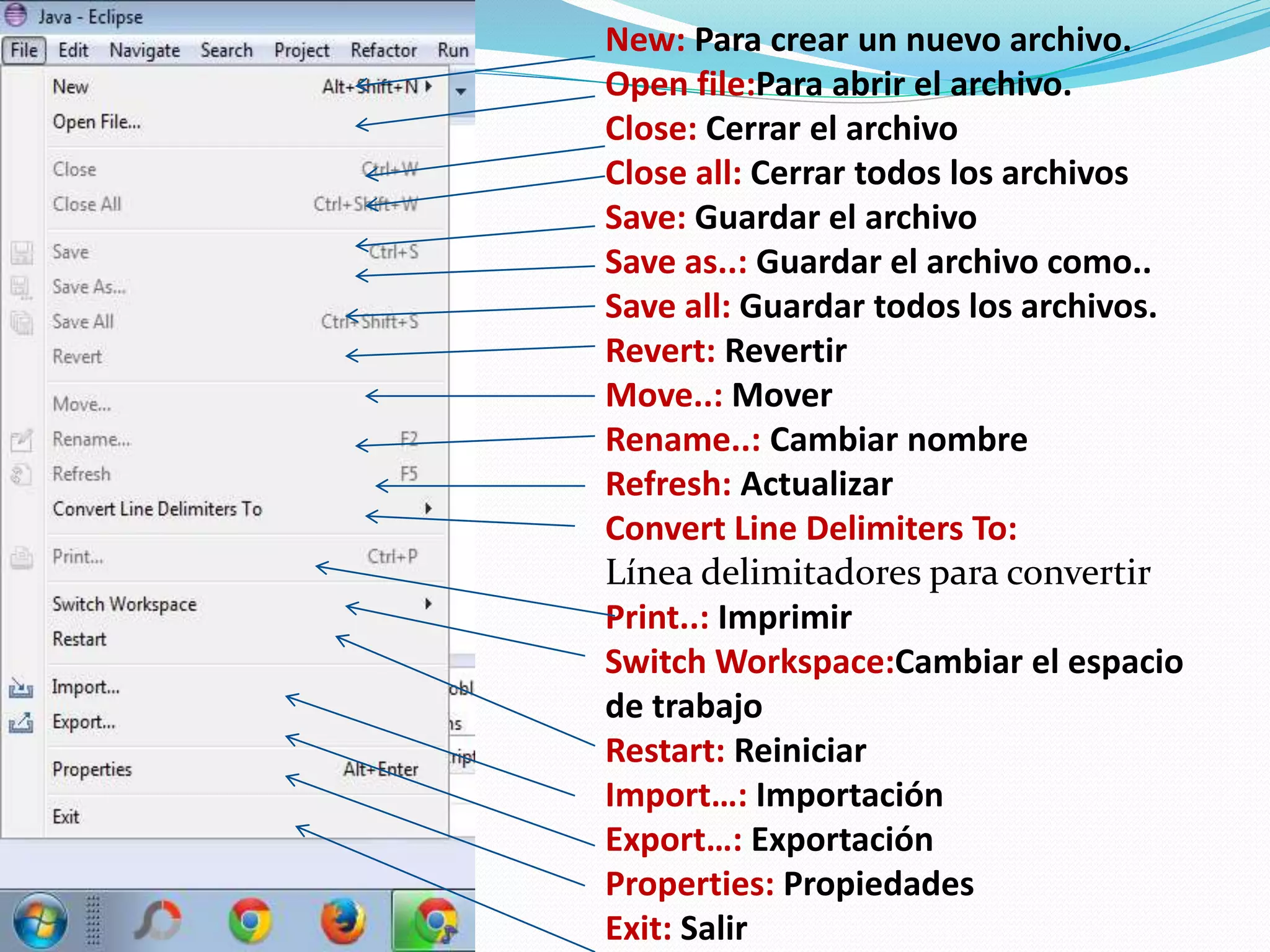Select the Move... menu entry

247,404
